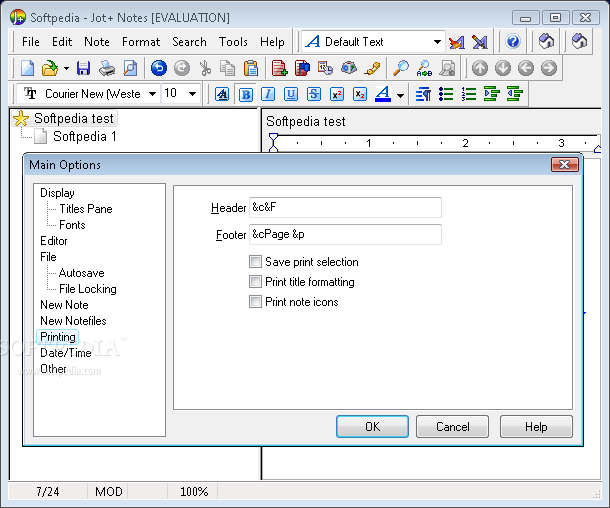The image size is (610, 508).
Task: Click the Copy icon
Action: pos(228,68)
